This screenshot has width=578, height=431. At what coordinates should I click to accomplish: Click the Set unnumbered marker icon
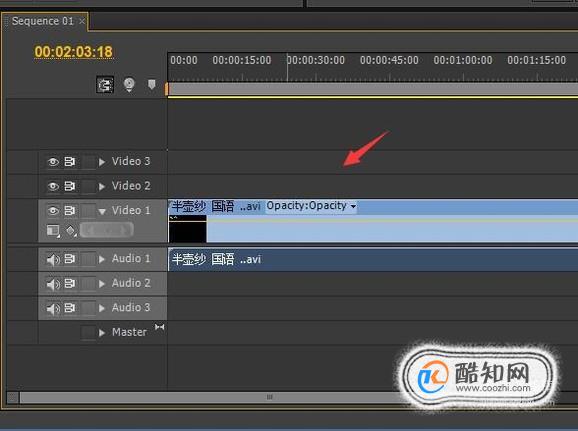(152, 84)
